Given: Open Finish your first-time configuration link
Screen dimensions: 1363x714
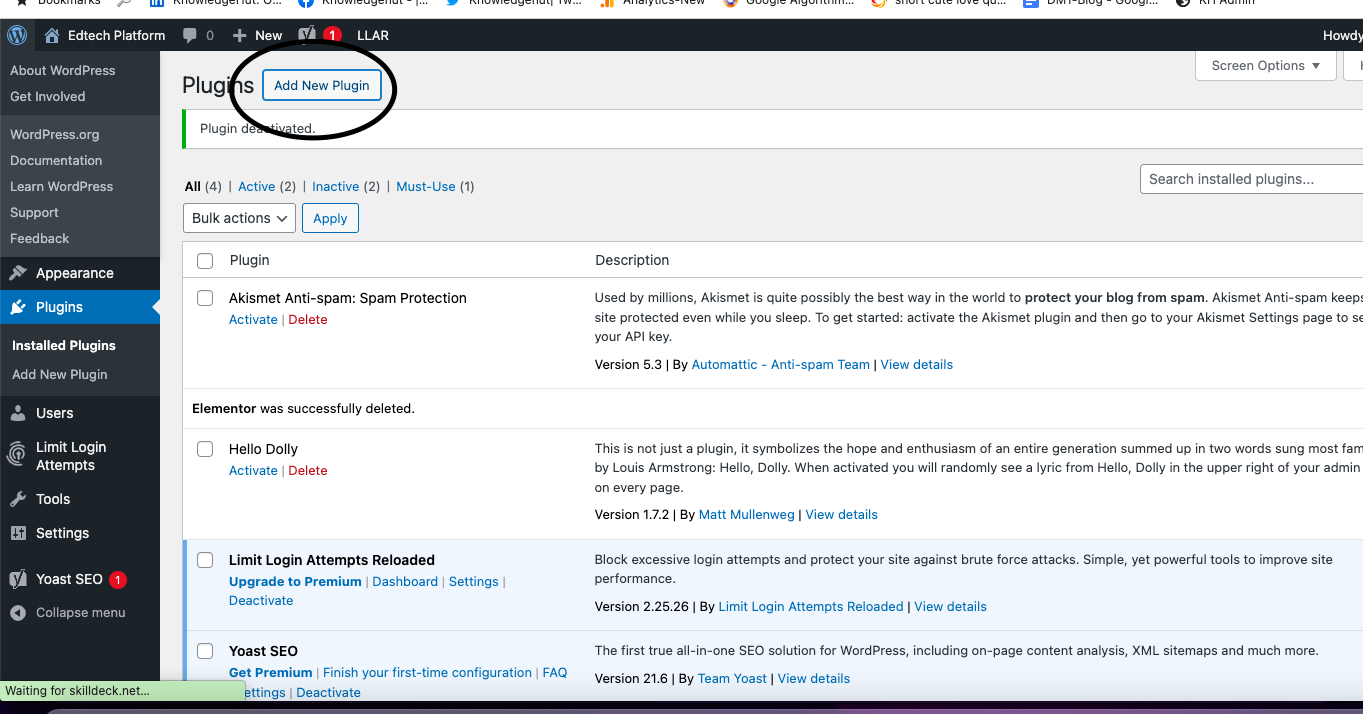Looking at the screenshot, I should pyautogui.click(x=427, y=673).
